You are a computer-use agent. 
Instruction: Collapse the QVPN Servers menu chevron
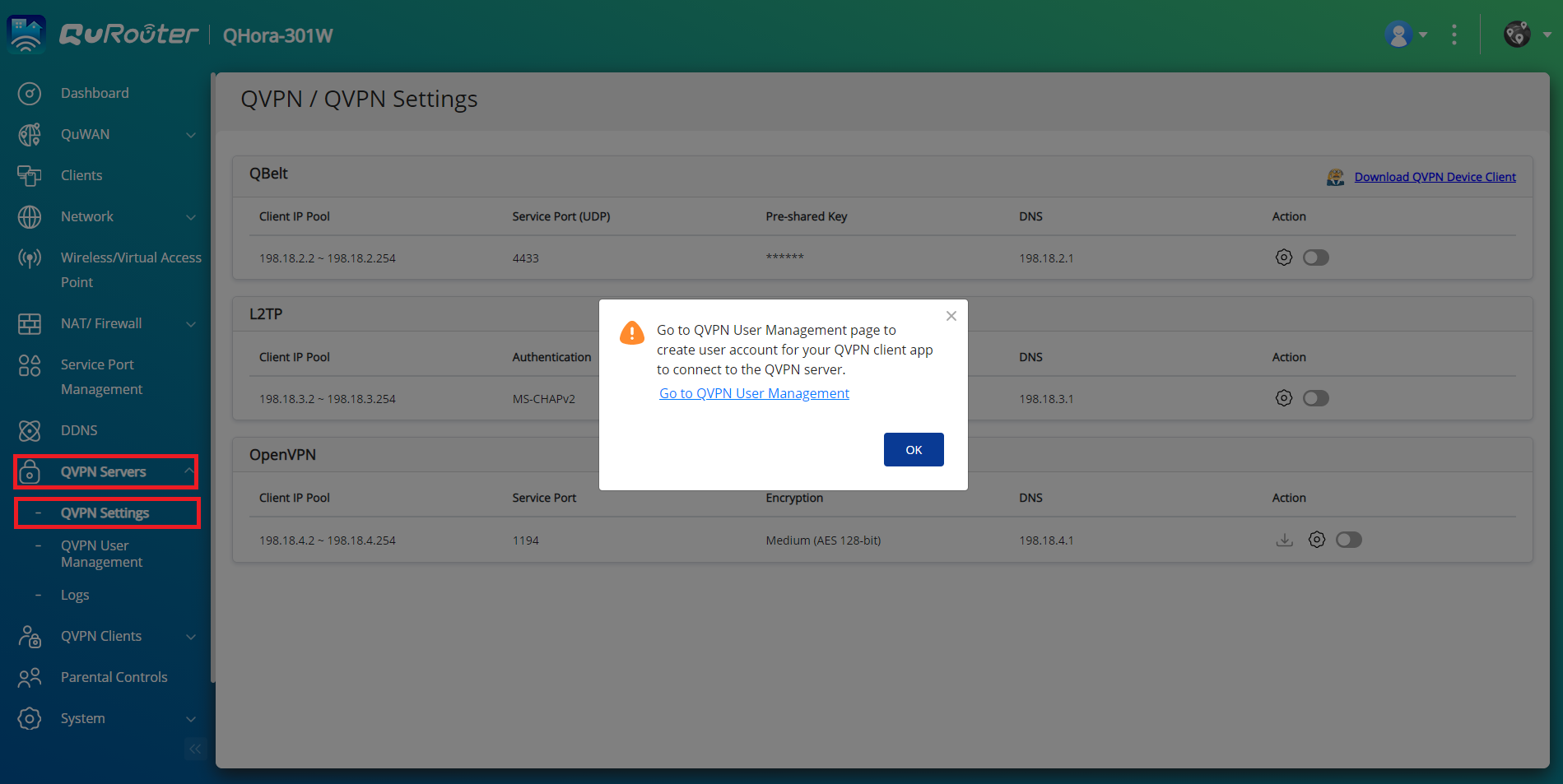189,471
